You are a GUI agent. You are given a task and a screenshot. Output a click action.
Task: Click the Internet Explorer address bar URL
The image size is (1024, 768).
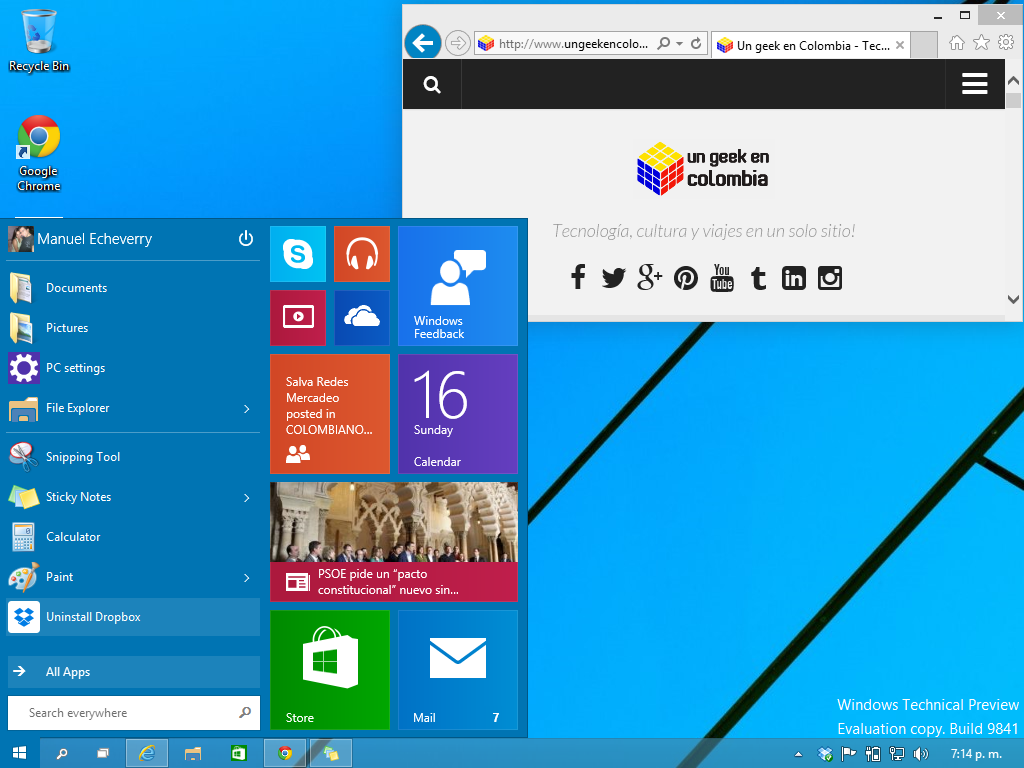click(573, 44)
